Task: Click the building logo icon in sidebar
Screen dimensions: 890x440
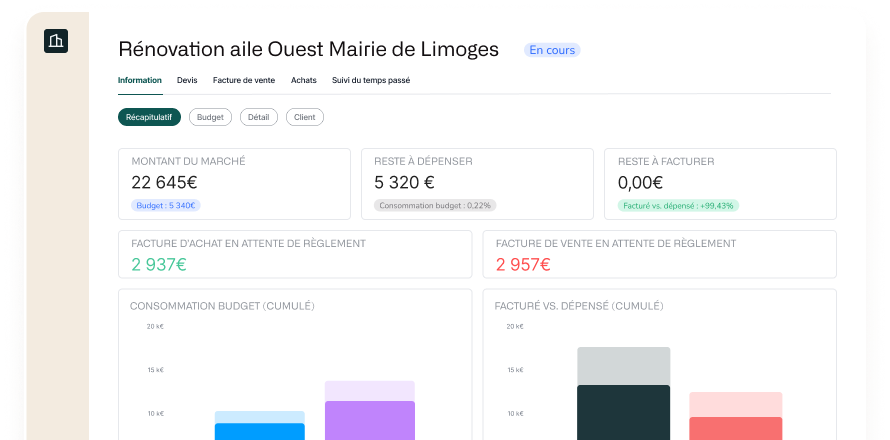Action: [x=56, y=41]
